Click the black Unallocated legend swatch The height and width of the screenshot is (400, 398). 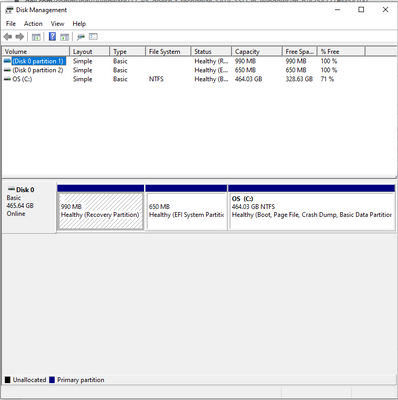pyautogui.click(x=8, y=380)
